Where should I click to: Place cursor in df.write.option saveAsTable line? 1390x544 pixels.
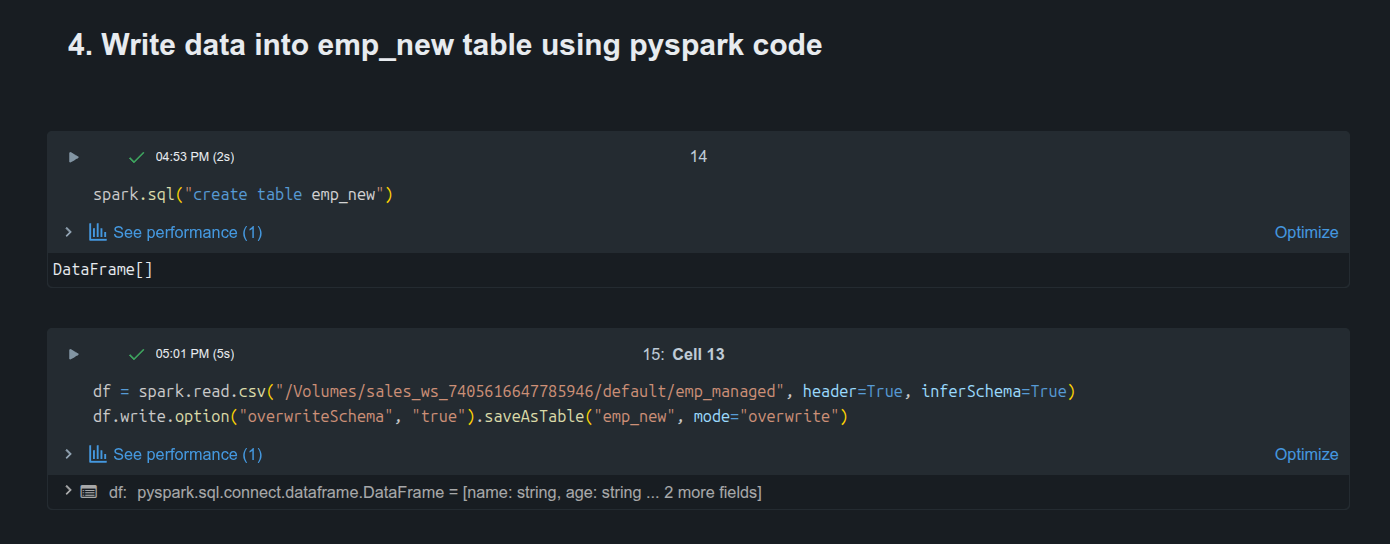(470, 416)
